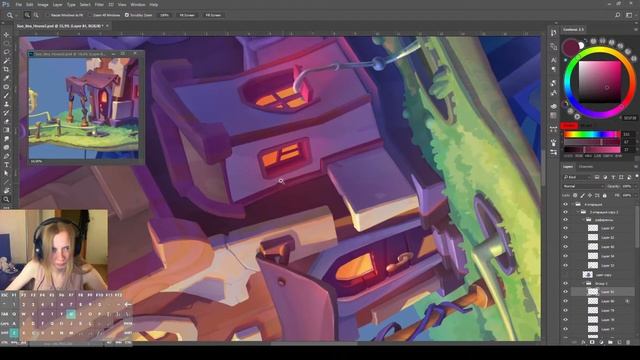Viewport: 640px width, 360px height.
Task: Select the Gradient tool
Action: pos(6,130)
